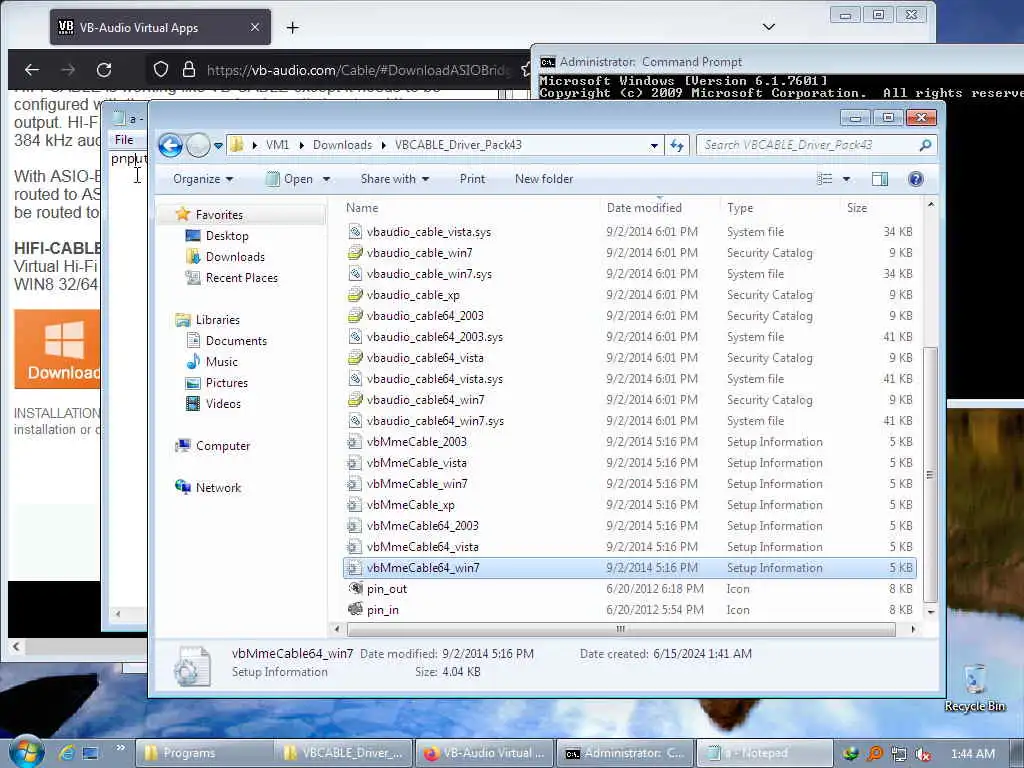Open Recent Places in the navigation pane

(242, 278)
